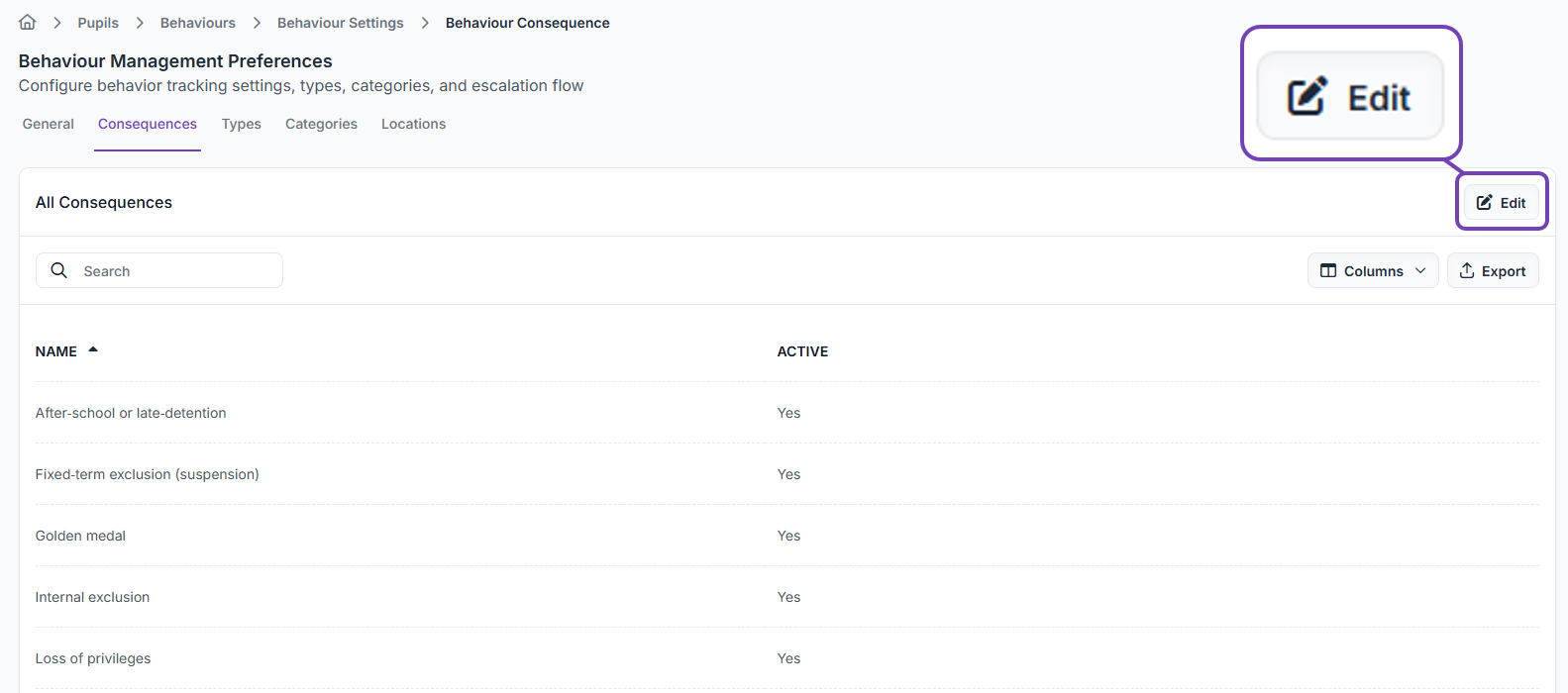Open the Golden medal row
This screenshot has height=693, width=1568.
pyautogui.click(x=80, y=536)
